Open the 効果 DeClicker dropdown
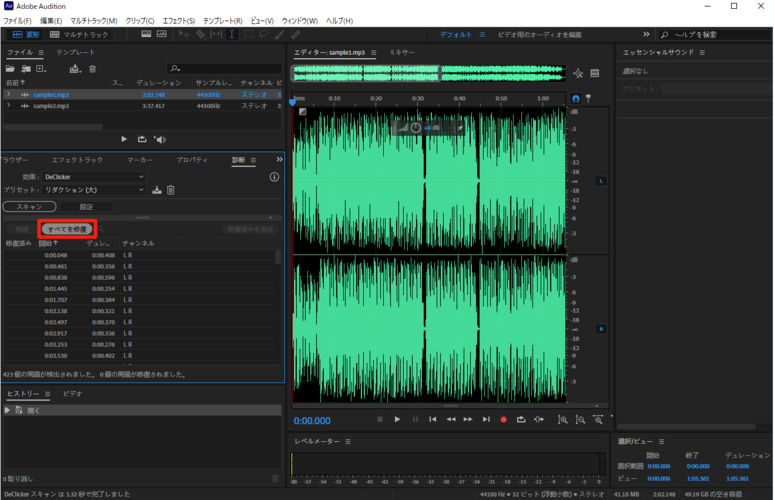Screen dimensions: 774x500 93,176
